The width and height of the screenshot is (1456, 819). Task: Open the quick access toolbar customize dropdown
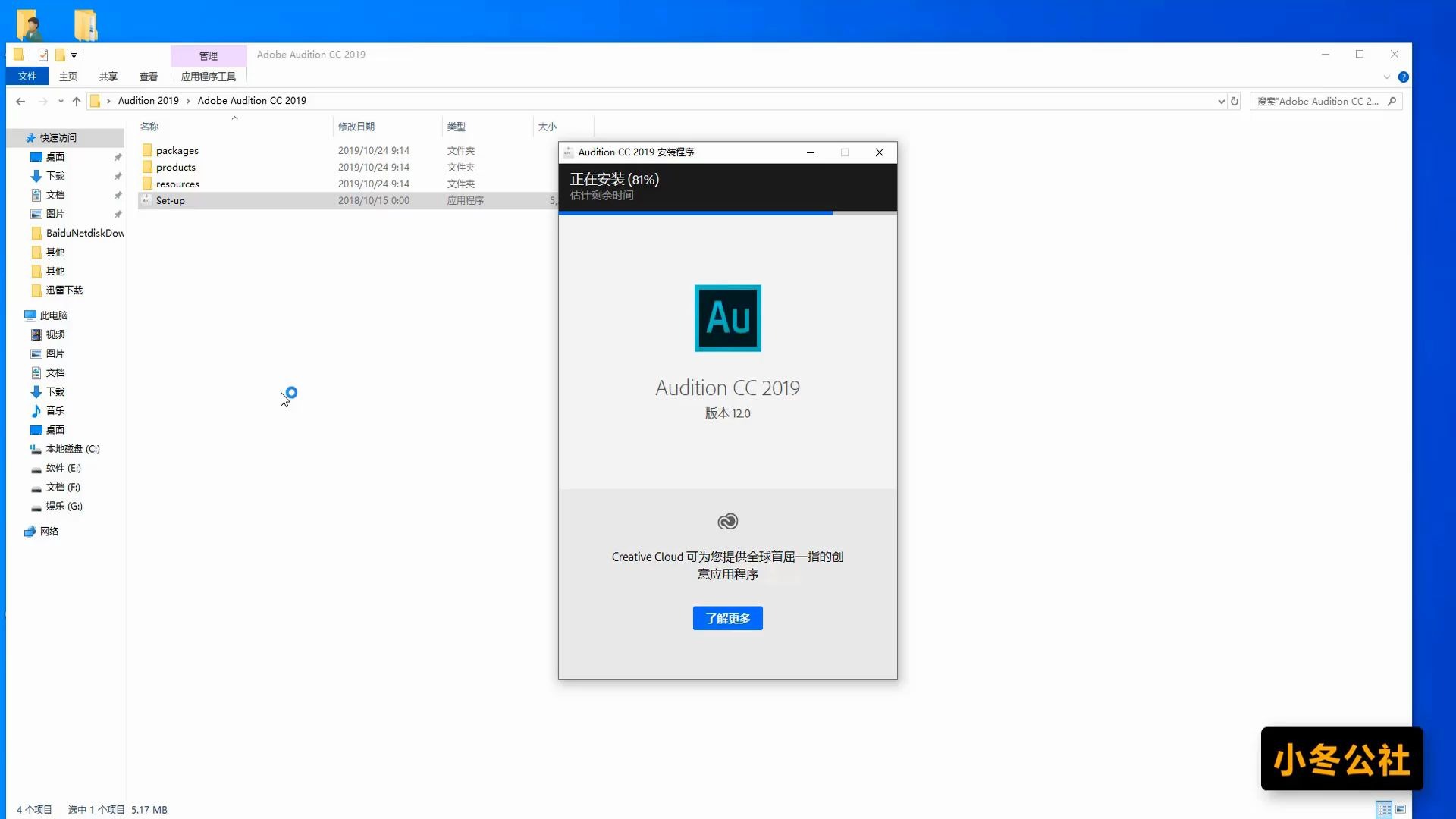(x=74, y=55)
